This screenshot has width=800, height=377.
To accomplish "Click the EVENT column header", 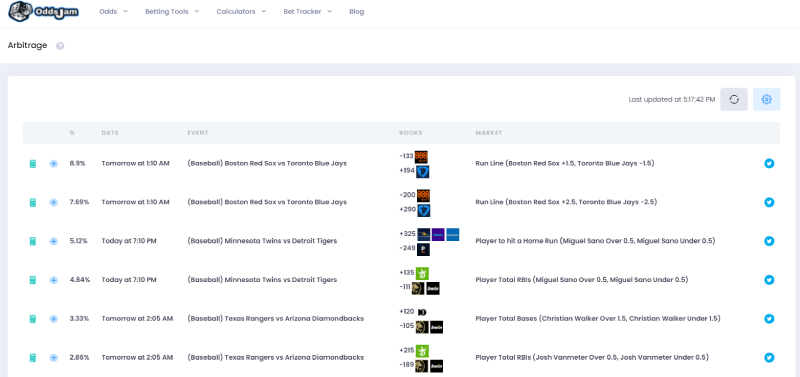I will coord(198,133).
